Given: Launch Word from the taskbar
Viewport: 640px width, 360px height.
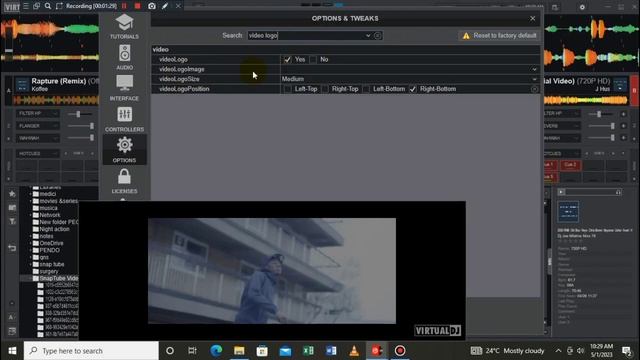Looking at the screenshot, I should pos(331,351).
